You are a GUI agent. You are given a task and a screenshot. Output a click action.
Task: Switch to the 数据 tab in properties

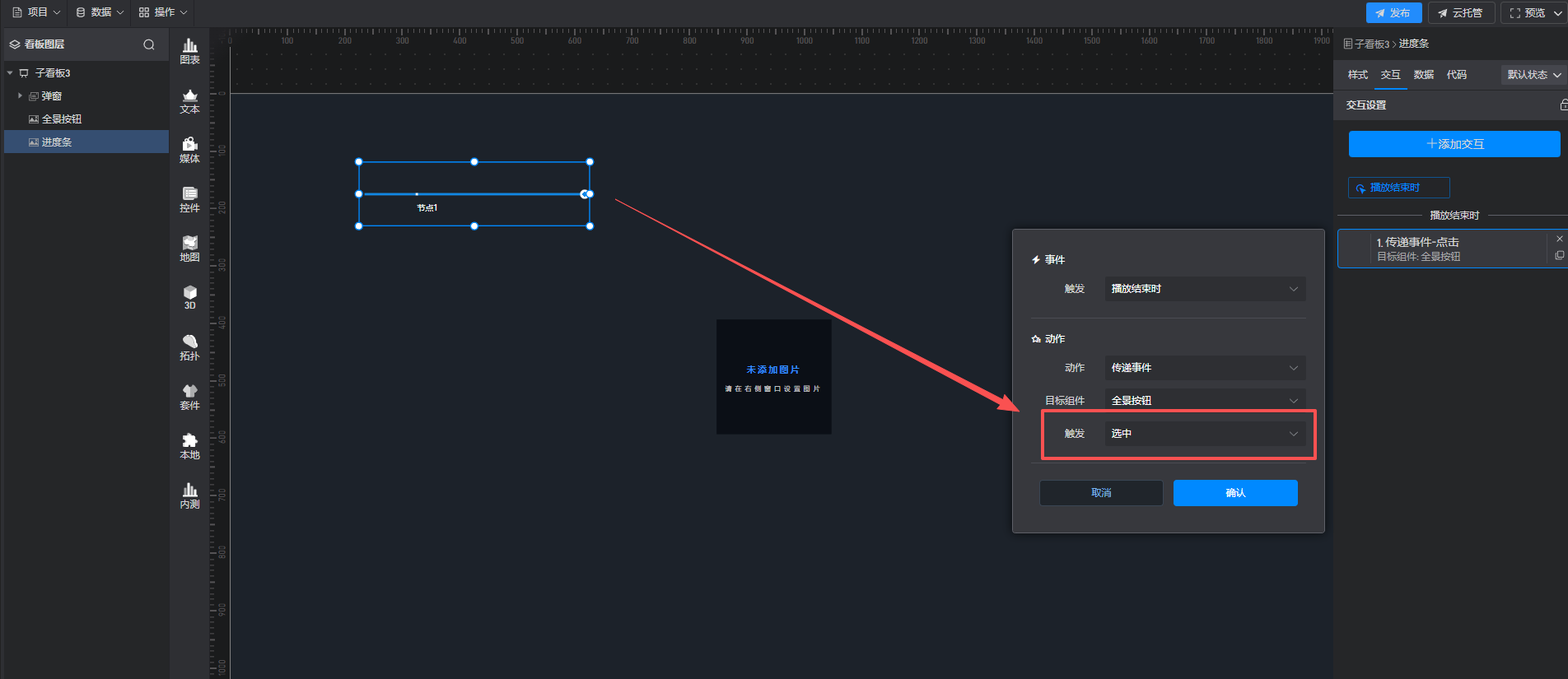(1423, 75)
